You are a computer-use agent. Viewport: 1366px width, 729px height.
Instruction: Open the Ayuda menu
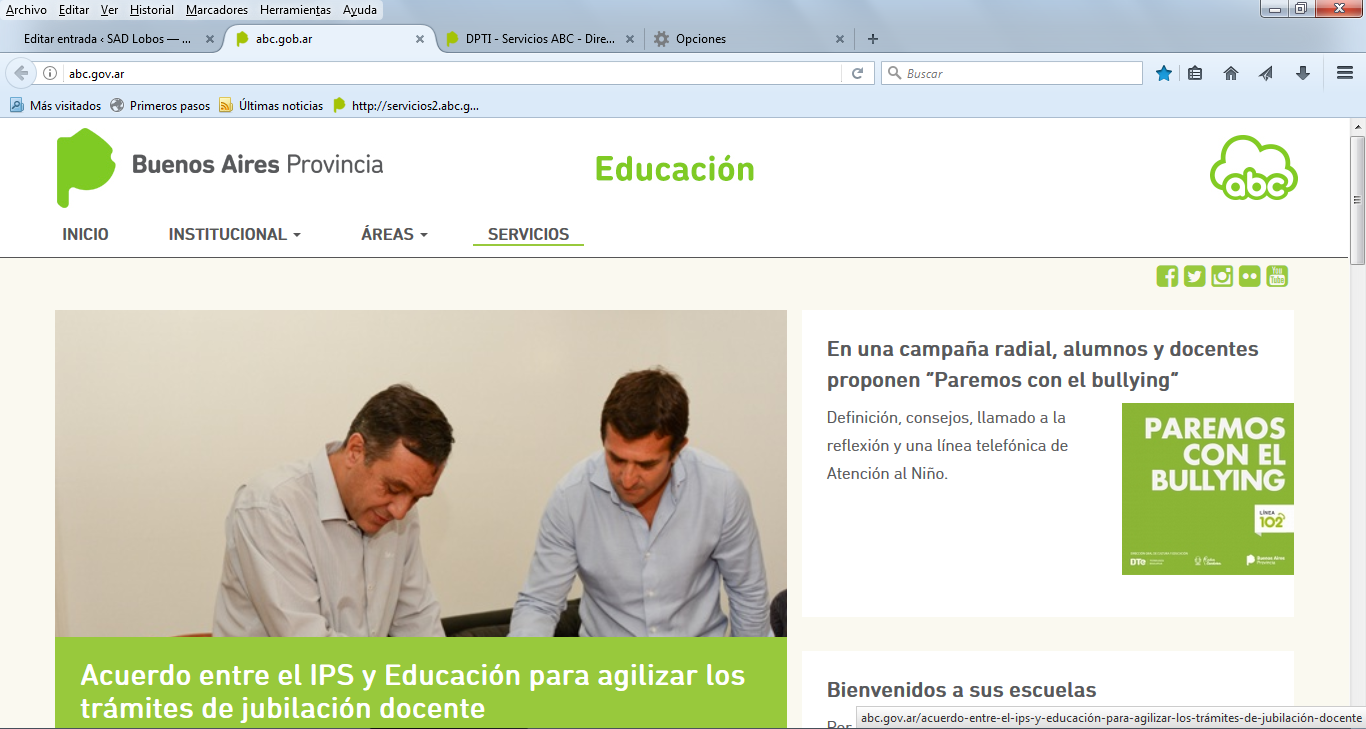pyautogui.click(x=360, y=9)
